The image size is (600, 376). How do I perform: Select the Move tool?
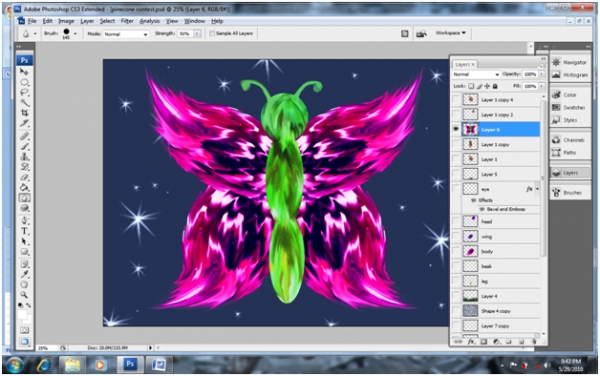point(24,72)
